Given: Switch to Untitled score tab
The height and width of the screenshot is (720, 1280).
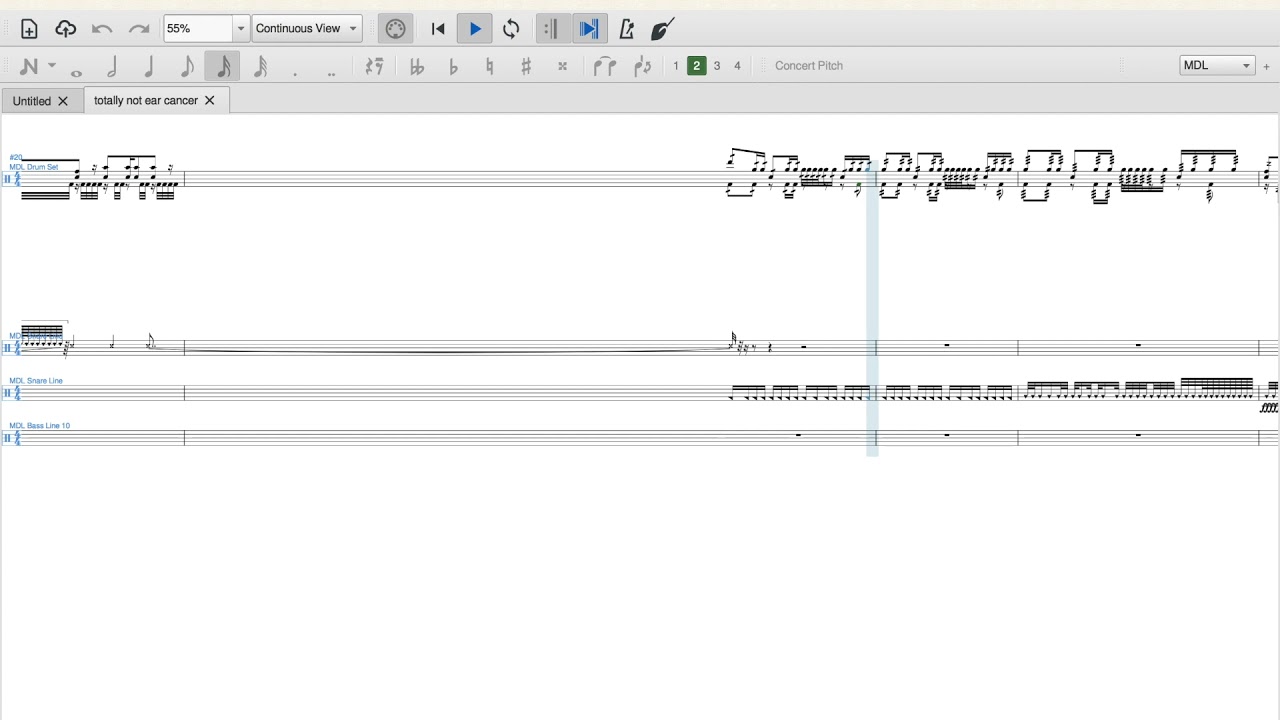Looking at the screenshot, I should pos(32,101).
